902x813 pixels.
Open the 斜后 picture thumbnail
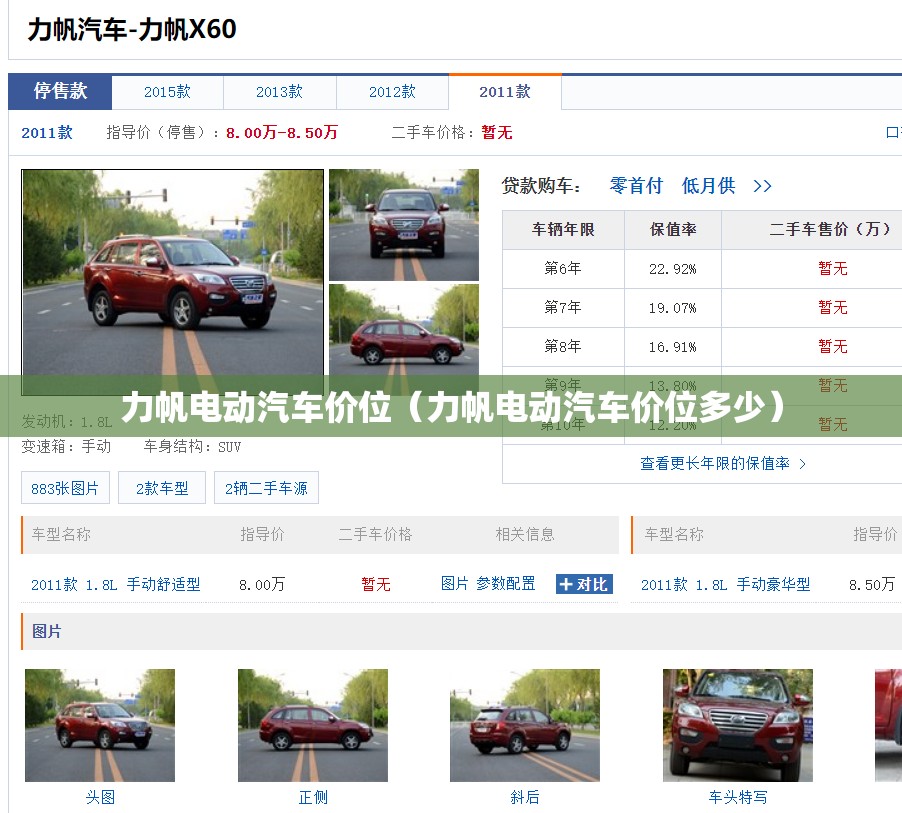525,725
